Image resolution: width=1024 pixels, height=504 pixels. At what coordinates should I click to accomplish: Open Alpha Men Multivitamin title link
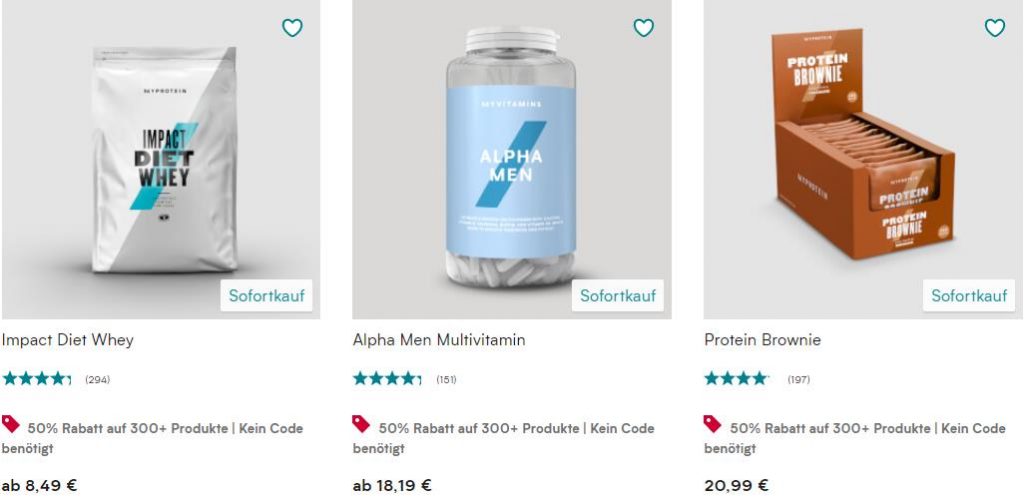439,340
